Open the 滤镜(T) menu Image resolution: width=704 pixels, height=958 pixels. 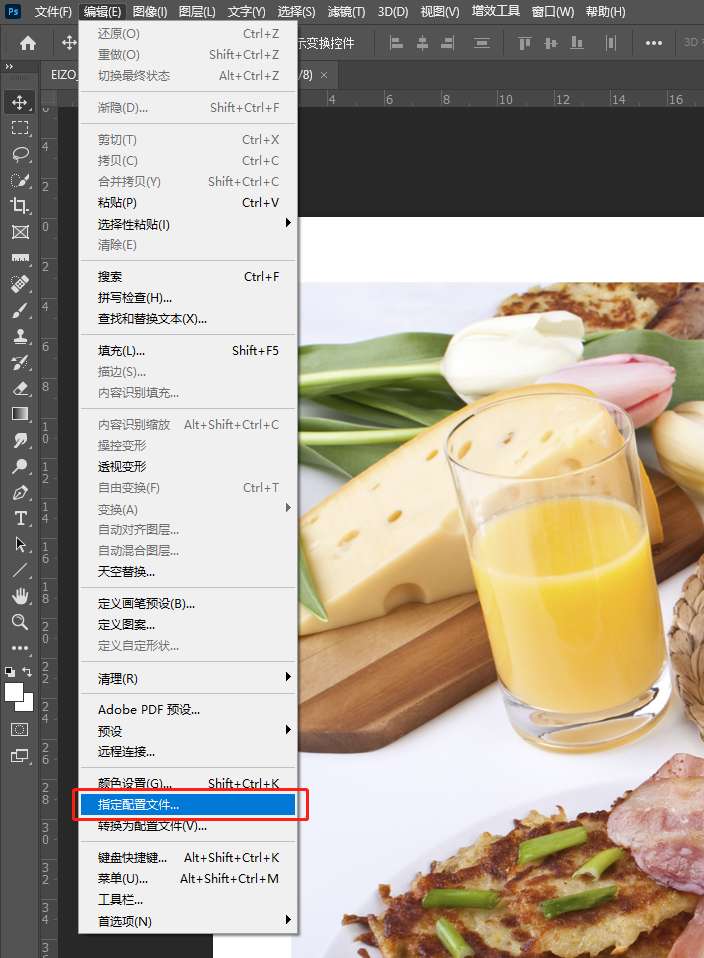point(346,12)
